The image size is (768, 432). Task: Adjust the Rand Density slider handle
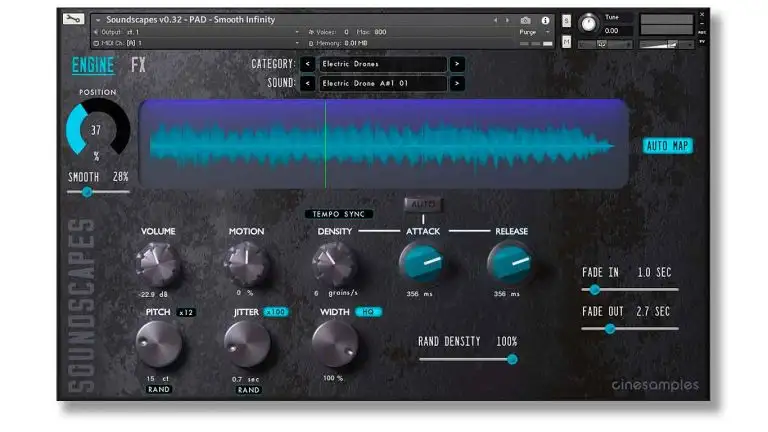click(x=512, y=360)
